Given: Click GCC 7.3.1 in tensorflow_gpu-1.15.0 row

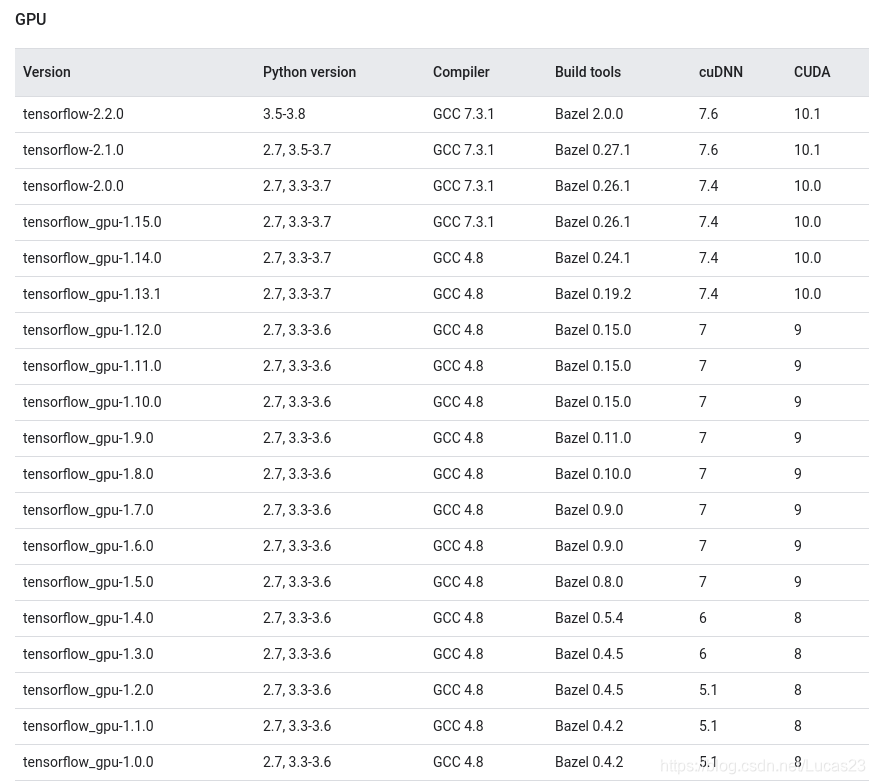Looking at the screenshot, I should click(463, 222).
